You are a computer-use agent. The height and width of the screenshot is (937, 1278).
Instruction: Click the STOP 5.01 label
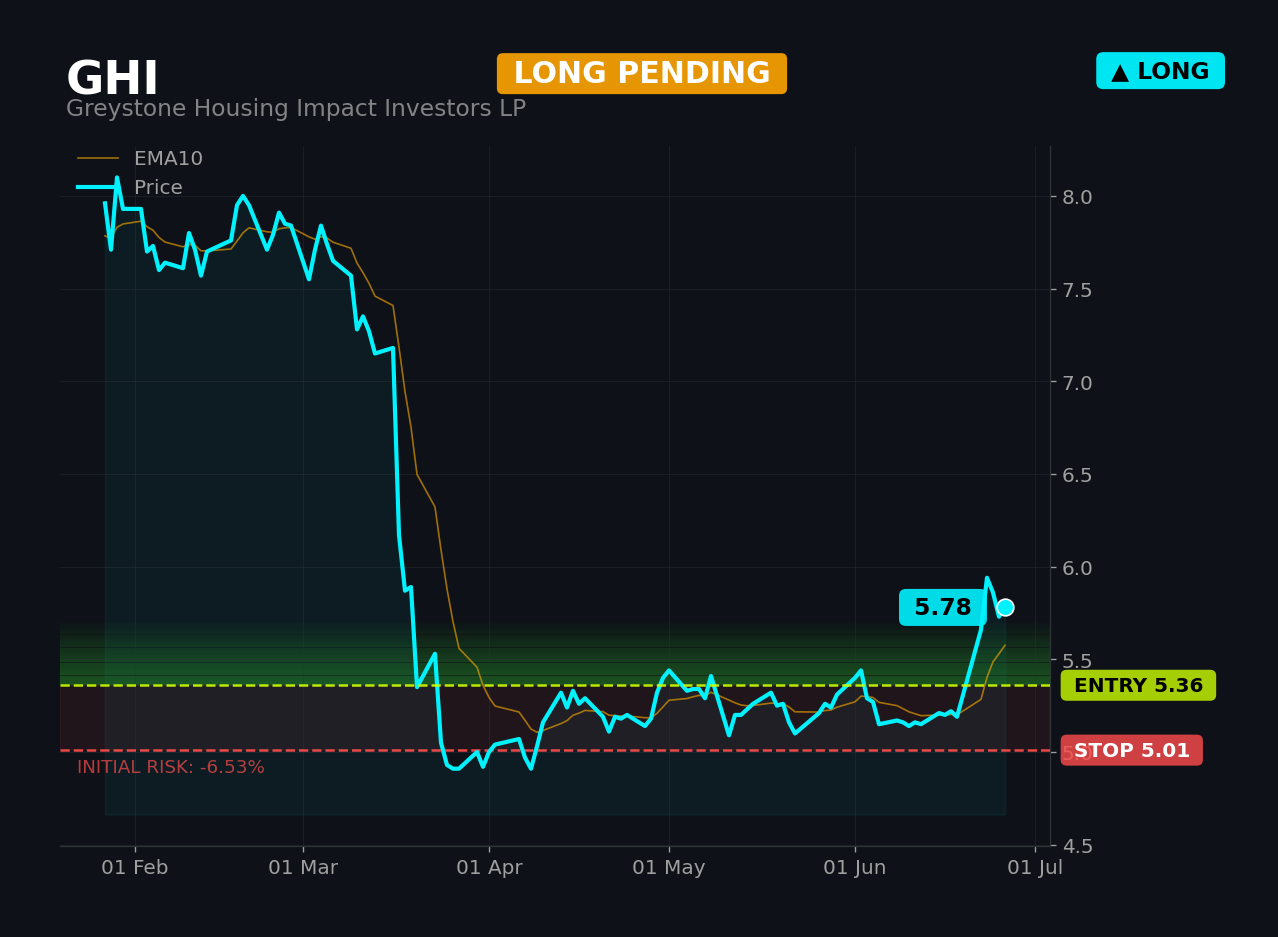click(x=1132, y=750)
